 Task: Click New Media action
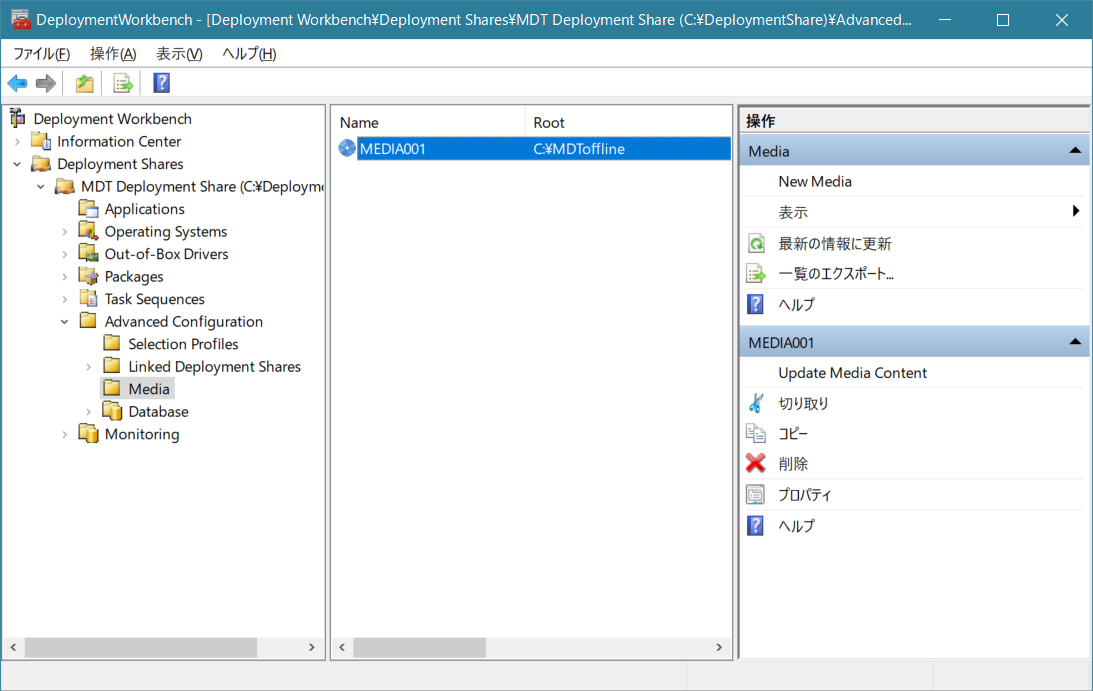(x=815, y=181)
